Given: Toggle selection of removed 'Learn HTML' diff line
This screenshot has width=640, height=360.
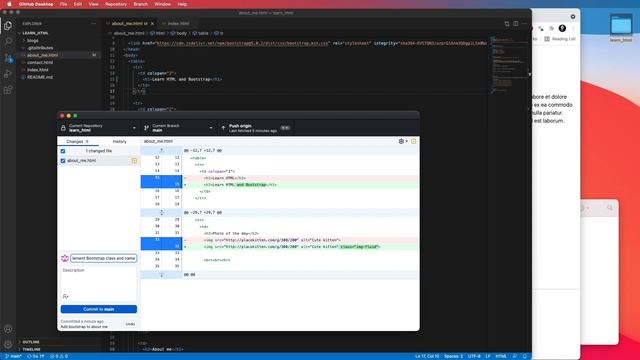Looking at the screenshot, I should tap(161, 178).
